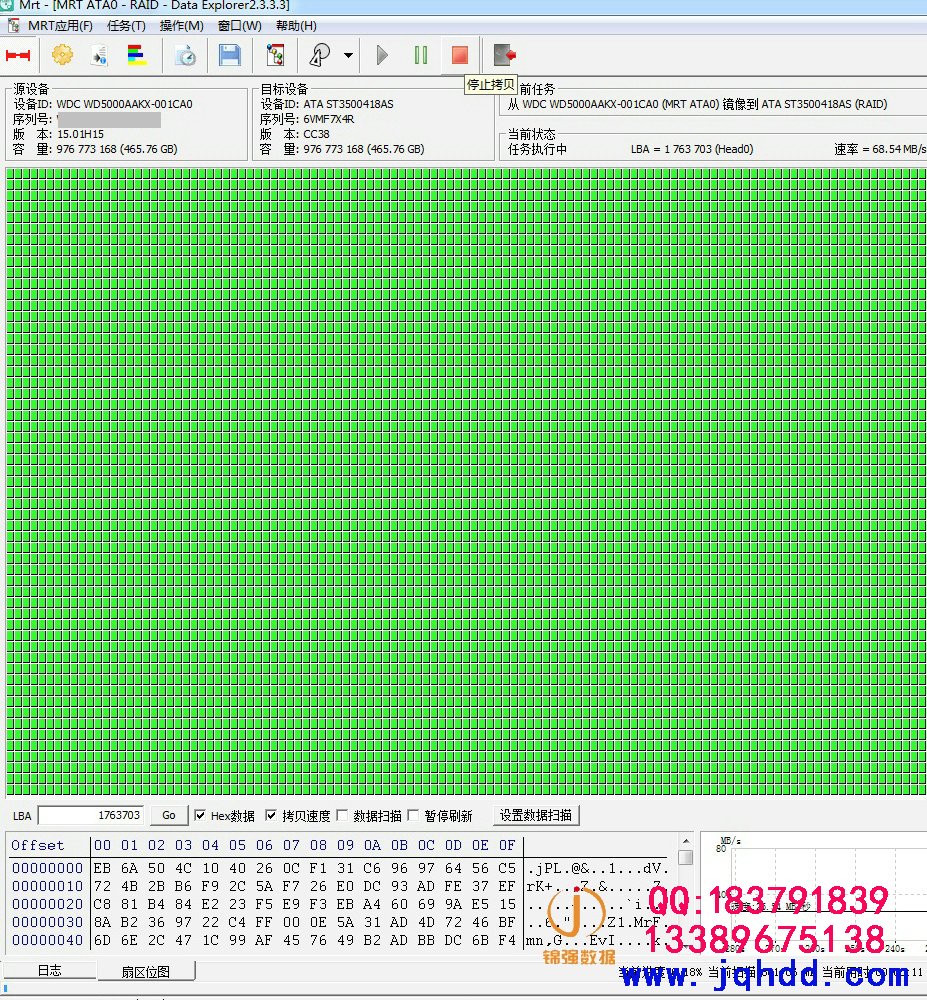The image size is (927, 1000).
Task: Click the hex viewer scrollbar thumb
Action: pyautogui.click(x=686, y=858)
